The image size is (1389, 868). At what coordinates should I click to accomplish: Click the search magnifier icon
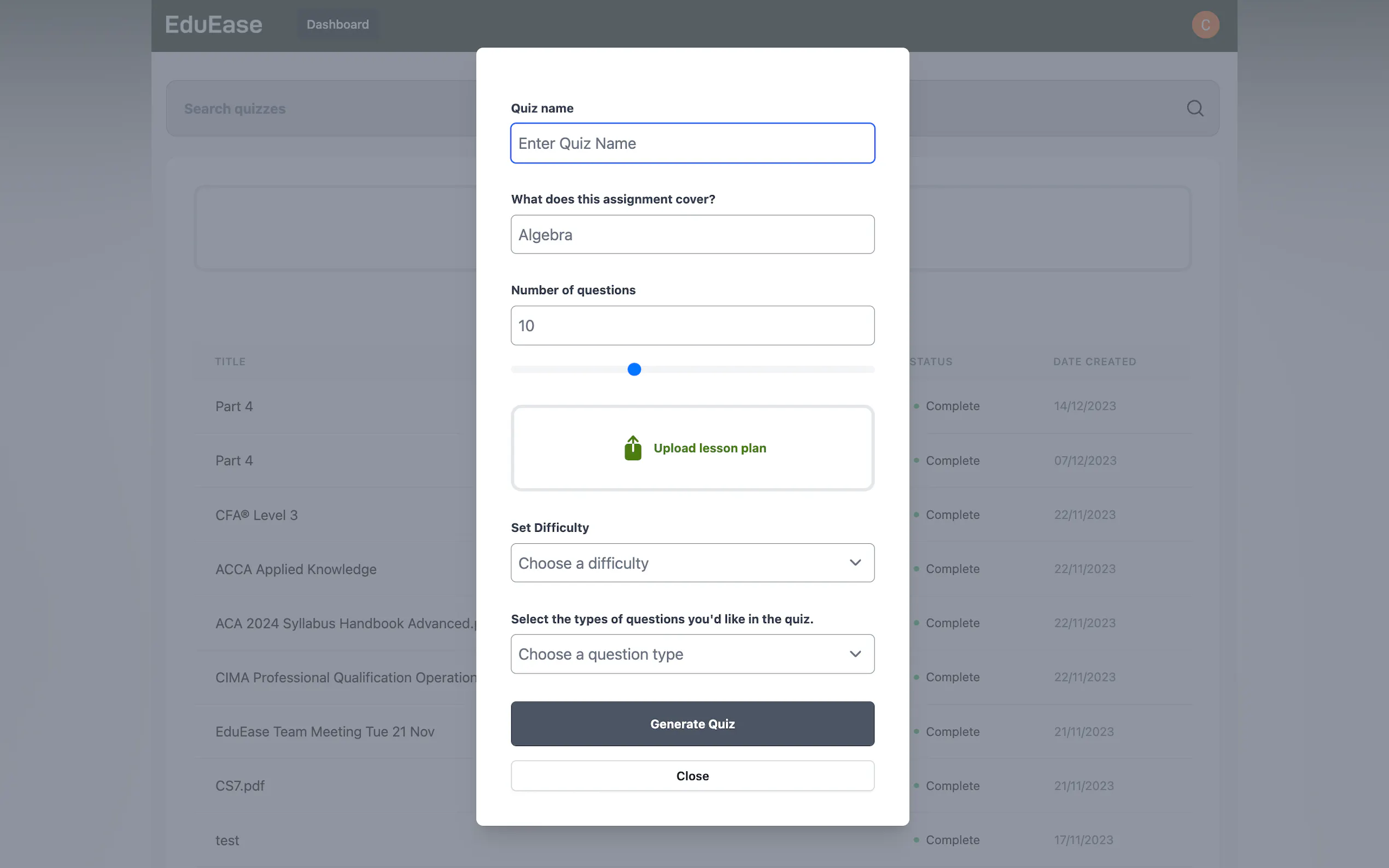pos(1194,108)
